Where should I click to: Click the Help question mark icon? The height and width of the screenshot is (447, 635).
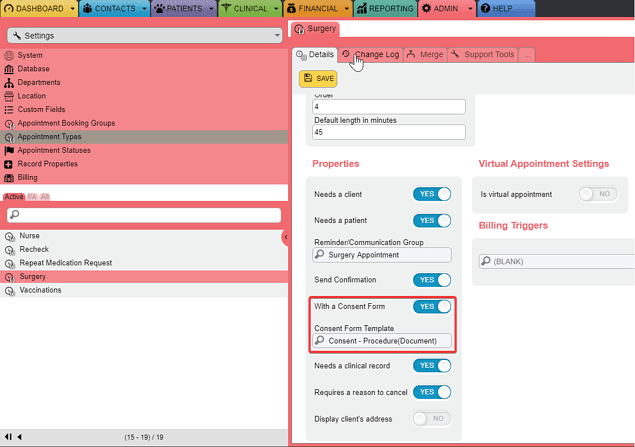click(x=485, y=9)
